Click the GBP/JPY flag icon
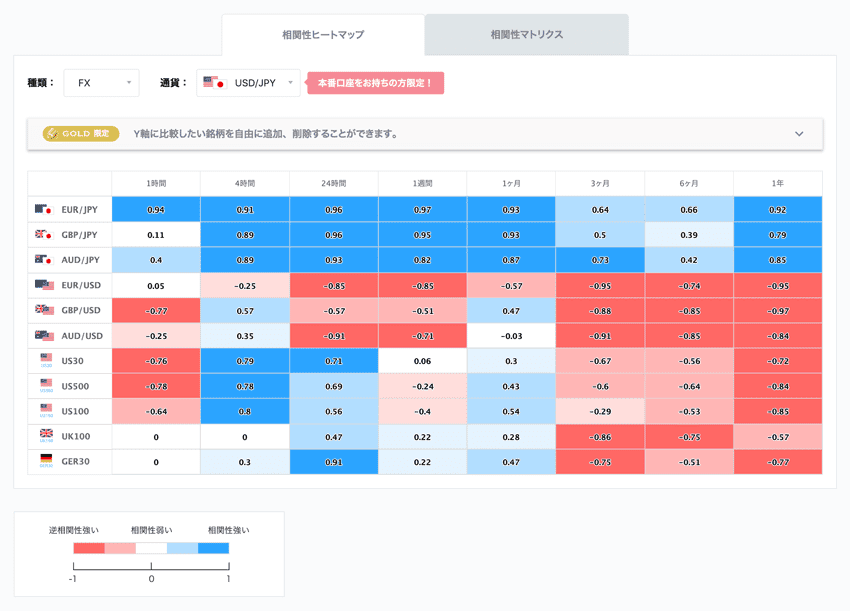This screenshot has height=611, width=850. coord(43,235)
